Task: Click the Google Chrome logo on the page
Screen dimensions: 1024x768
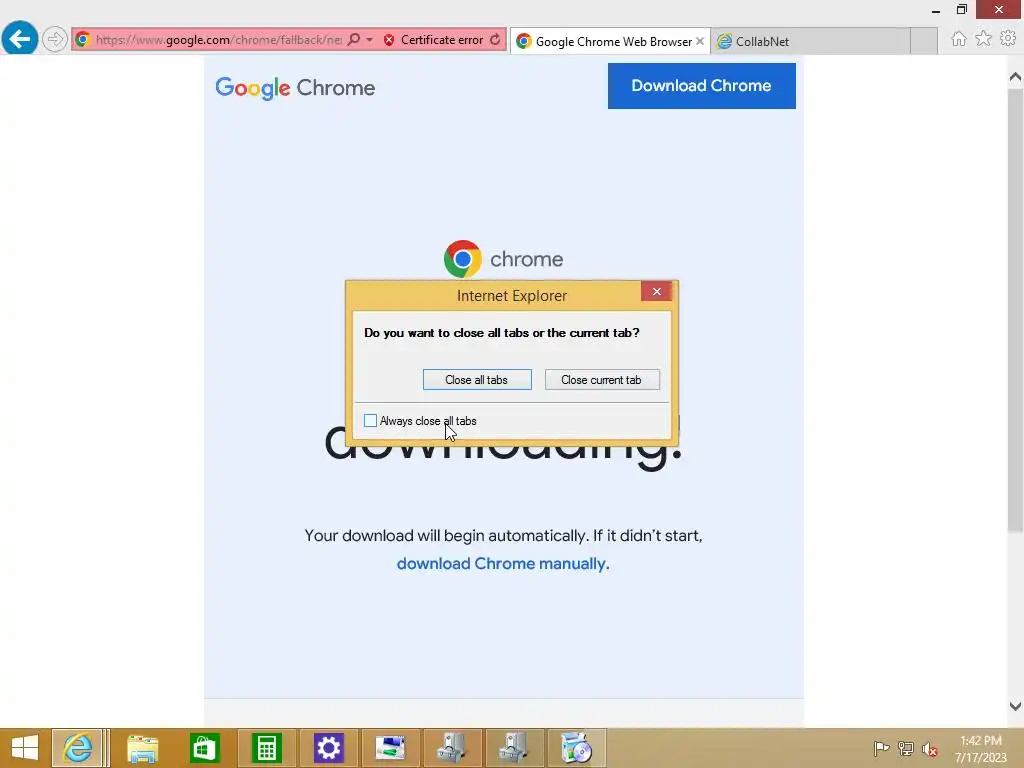Action: [295, 88]
